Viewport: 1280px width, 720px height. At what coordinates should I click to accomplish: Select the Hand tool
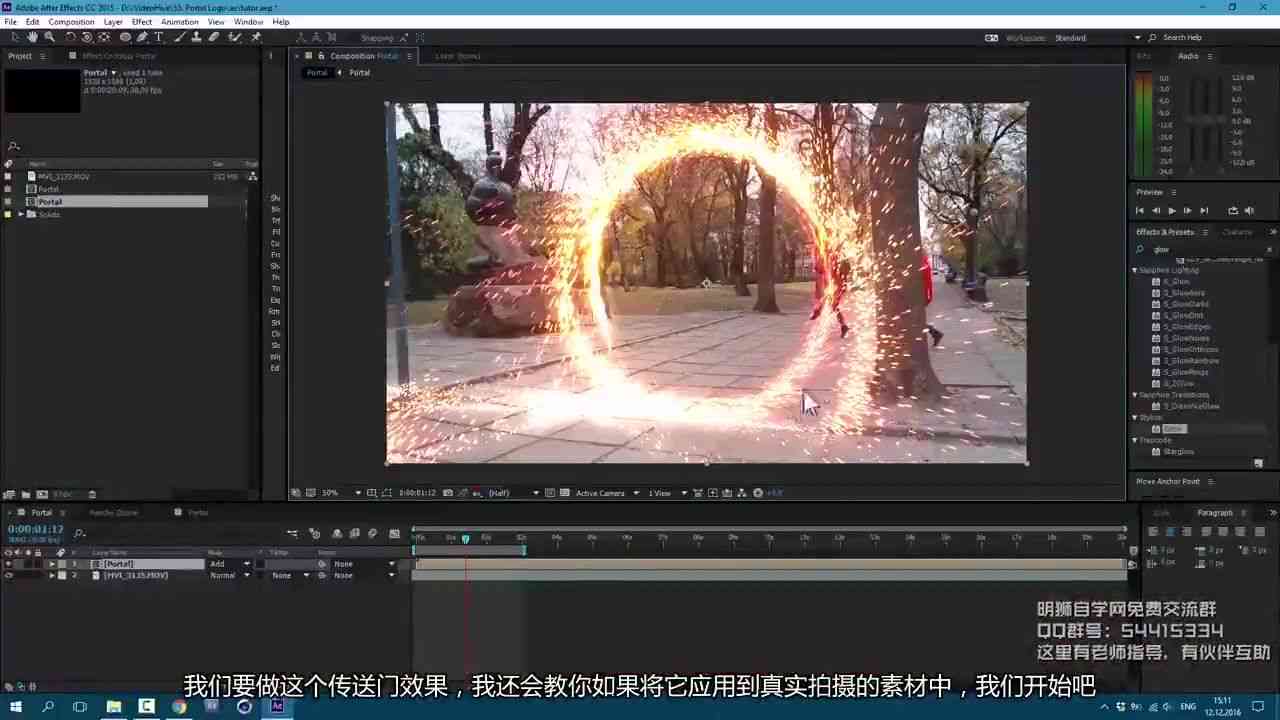pyautogui.click(x=32, y=37)
